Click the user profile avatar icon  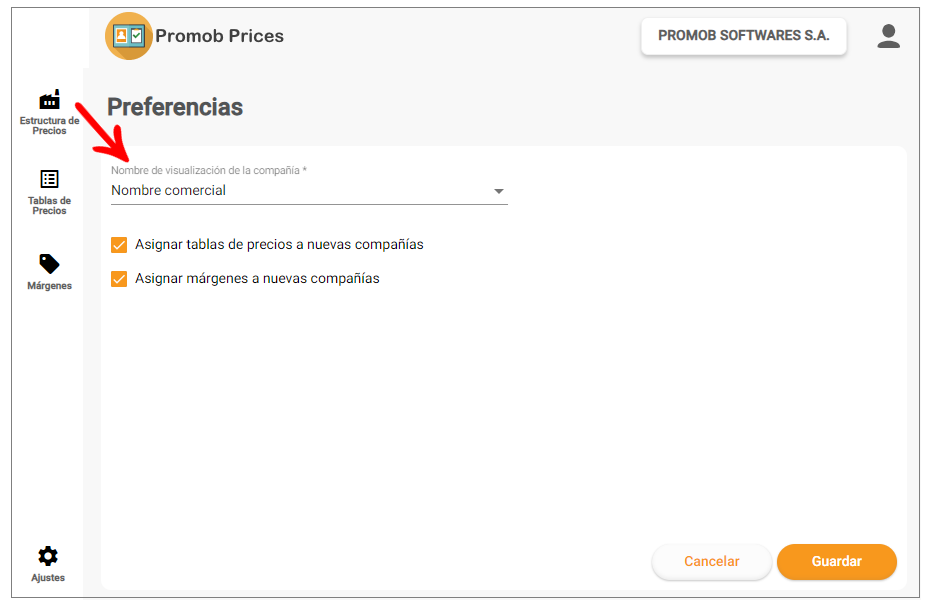click(x=888, y=36)
